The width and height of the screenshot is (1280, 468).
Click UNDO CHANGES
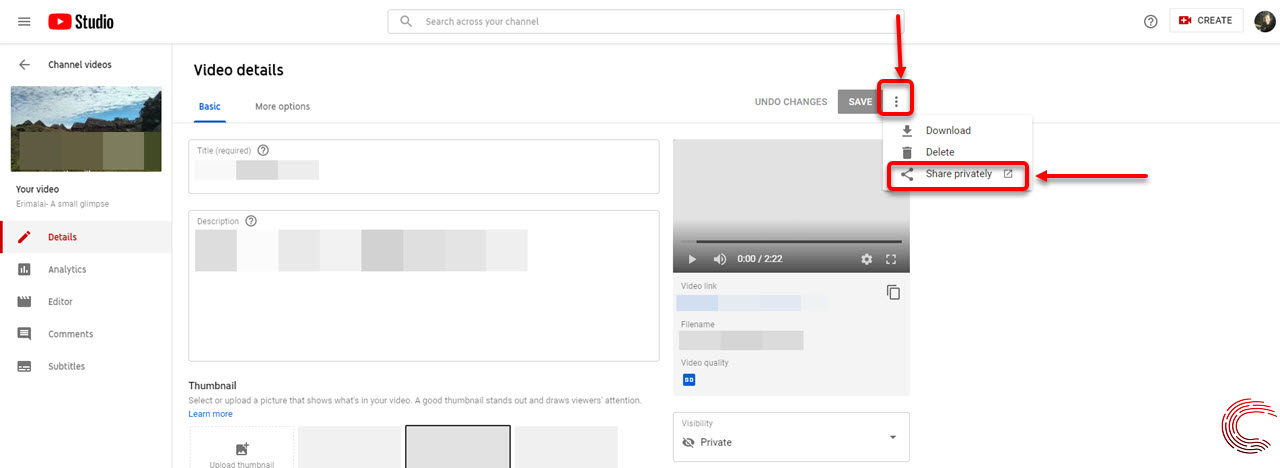coord(791,102)
